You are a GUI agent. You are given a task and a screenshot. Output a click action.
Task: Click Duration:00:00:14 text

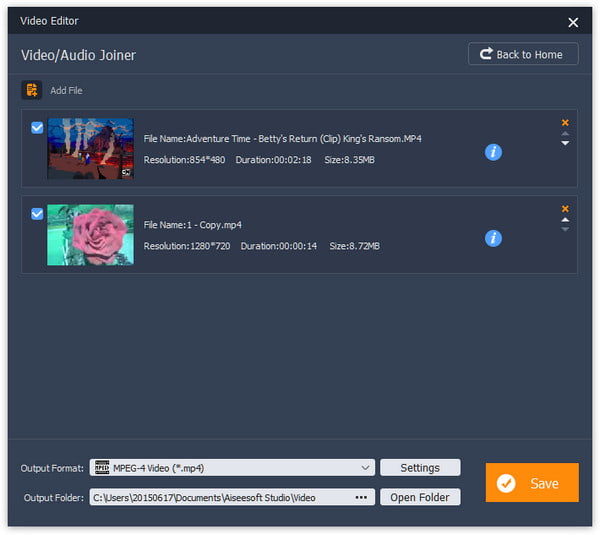(x=279, y=246)
